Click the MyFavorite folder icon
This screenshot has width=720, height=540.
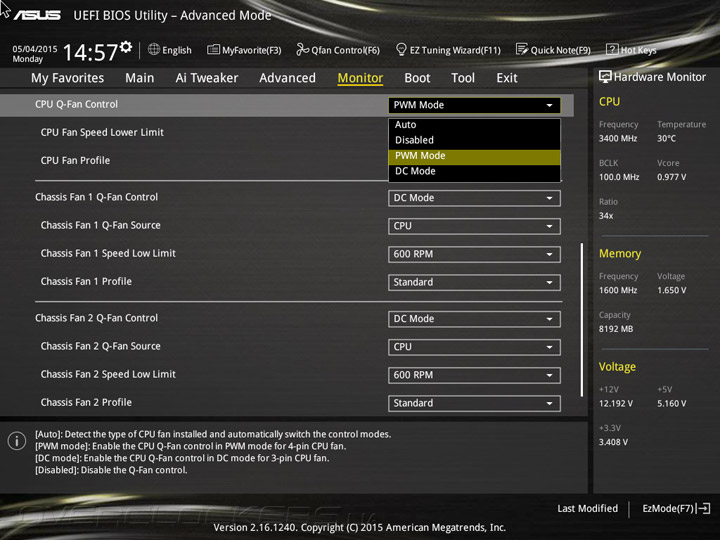tap(213, 49)
